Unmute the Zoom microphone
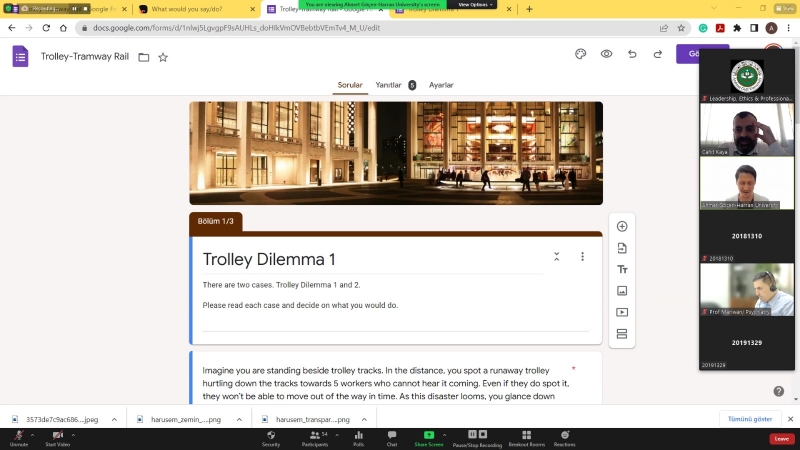Screen dimensions: 800x450 pos(18,437)
